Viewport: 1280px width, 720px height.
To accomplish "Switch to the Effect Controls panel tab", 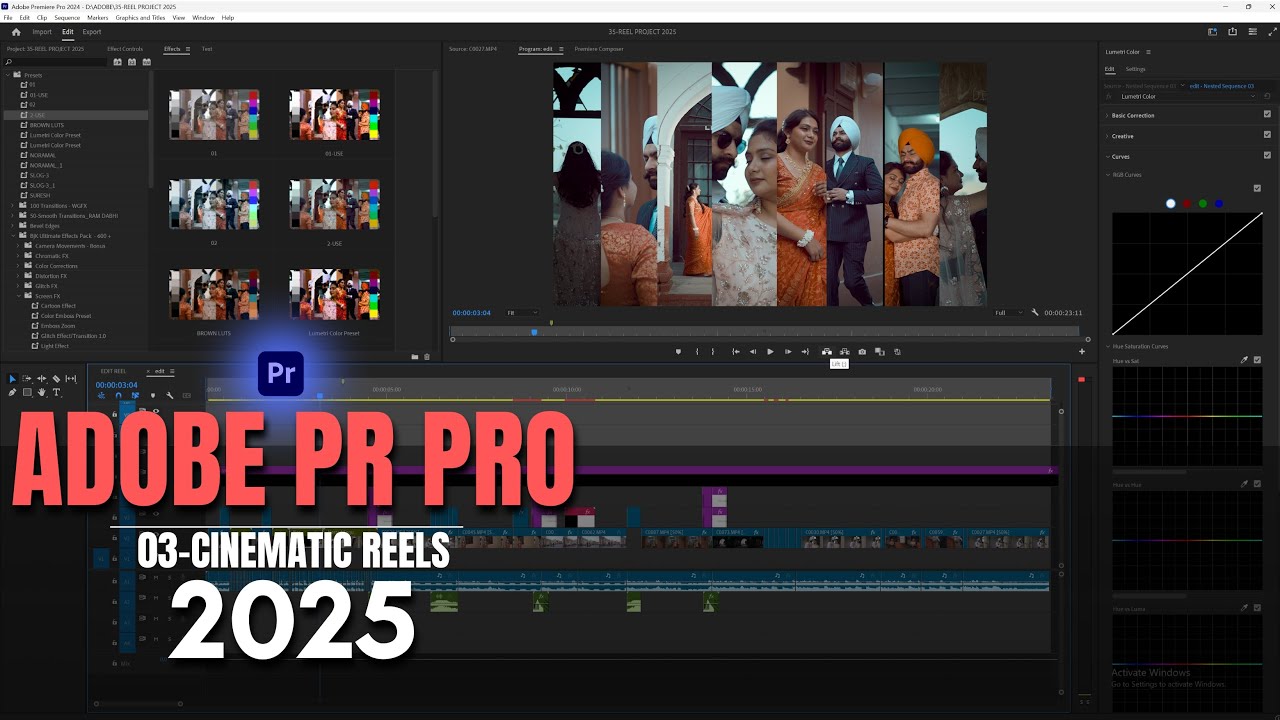I will 125,49.
